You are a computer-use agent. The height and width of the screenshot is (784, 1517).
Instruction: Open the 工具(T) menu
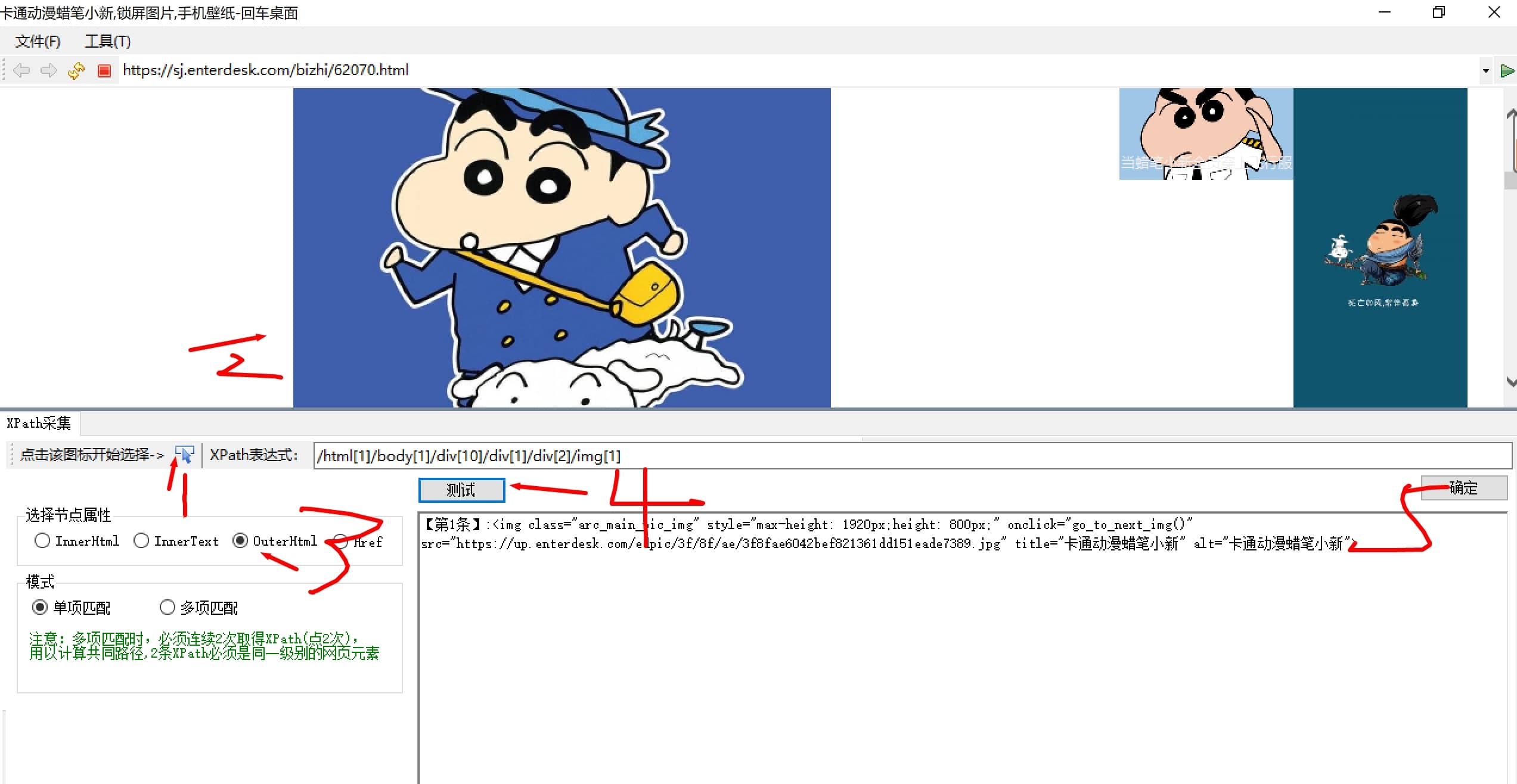(107, 41)
